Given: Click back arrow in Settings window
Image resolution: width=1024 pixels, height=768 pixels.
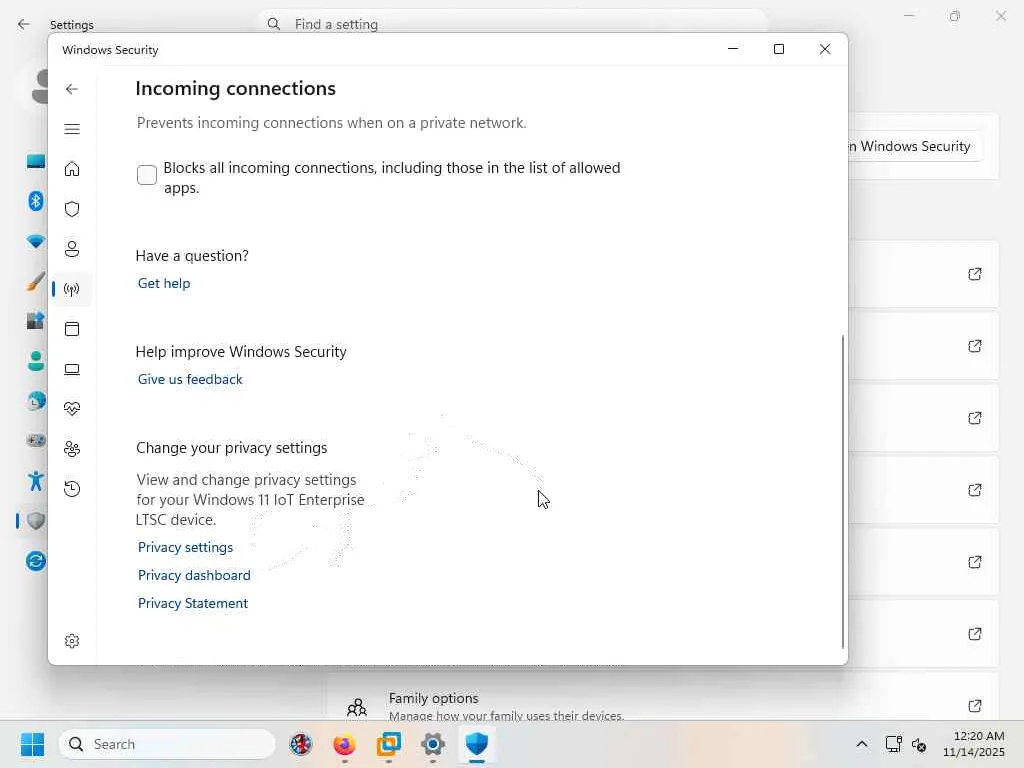Looking at the screenshot, I should pos(24,25).
